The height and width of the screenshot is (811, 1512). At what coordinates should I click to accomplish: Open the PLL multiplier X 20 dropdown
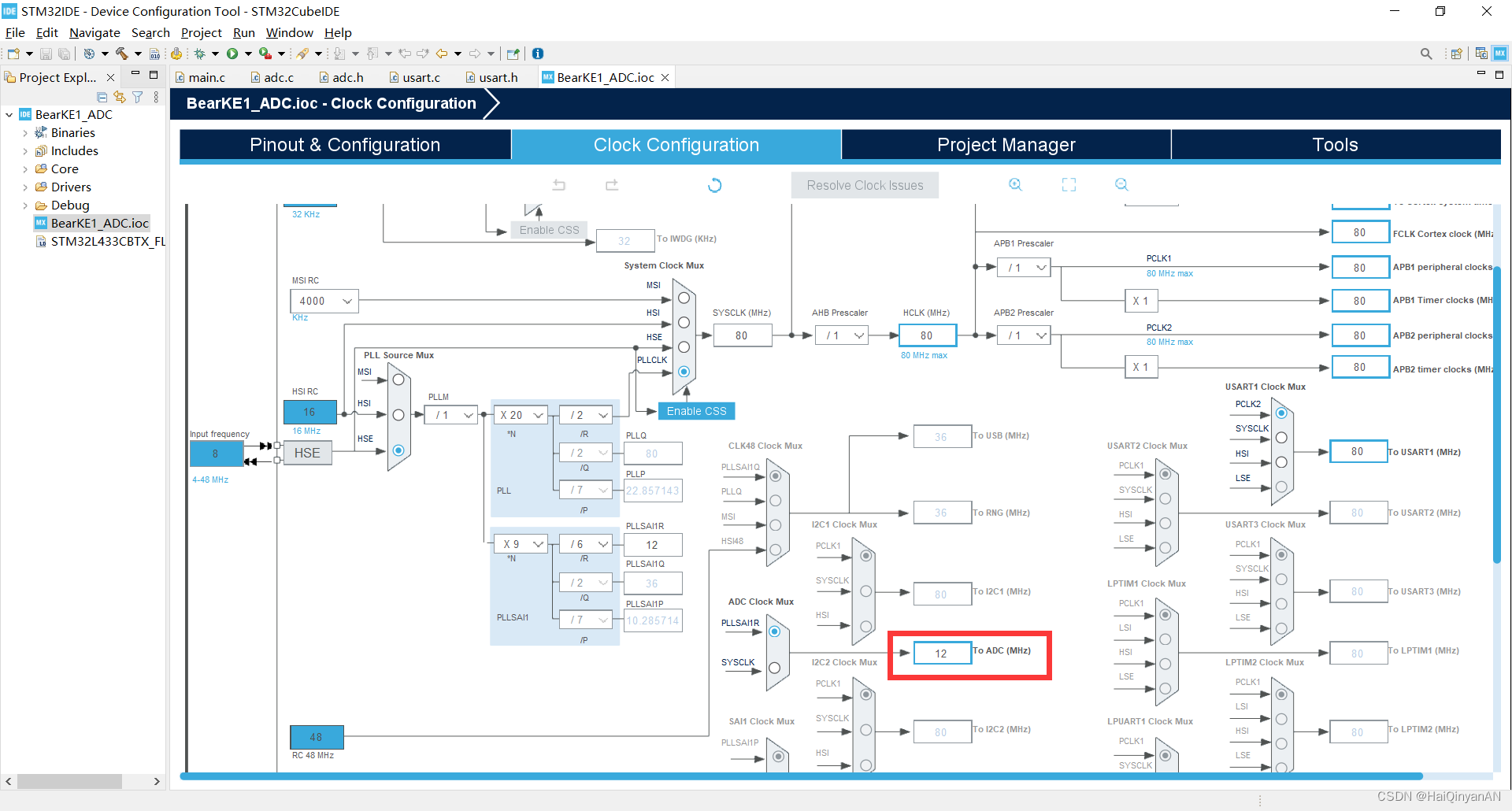click(x=521, y=415)
